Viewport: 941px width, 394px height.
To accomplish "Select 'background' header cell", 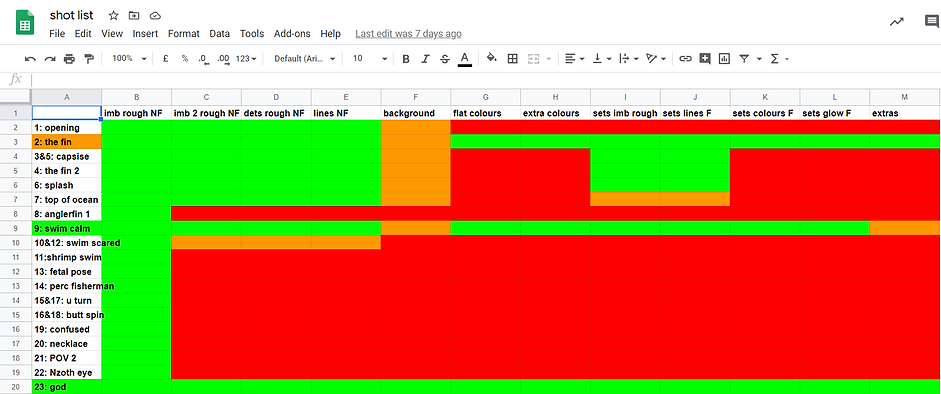I will 415,113.
